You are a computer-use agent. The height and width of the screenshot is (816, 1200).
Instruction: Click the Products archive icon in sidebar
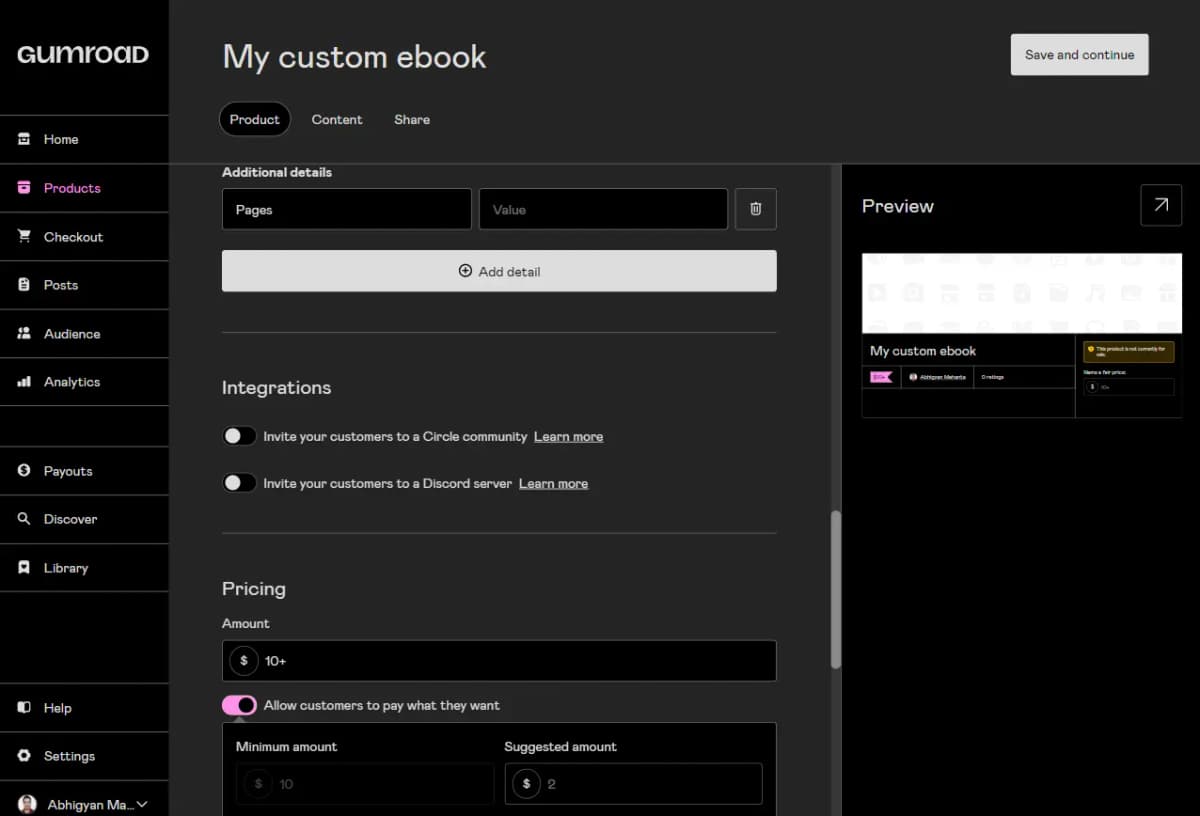pyautogui.click(x=24, y=188)
